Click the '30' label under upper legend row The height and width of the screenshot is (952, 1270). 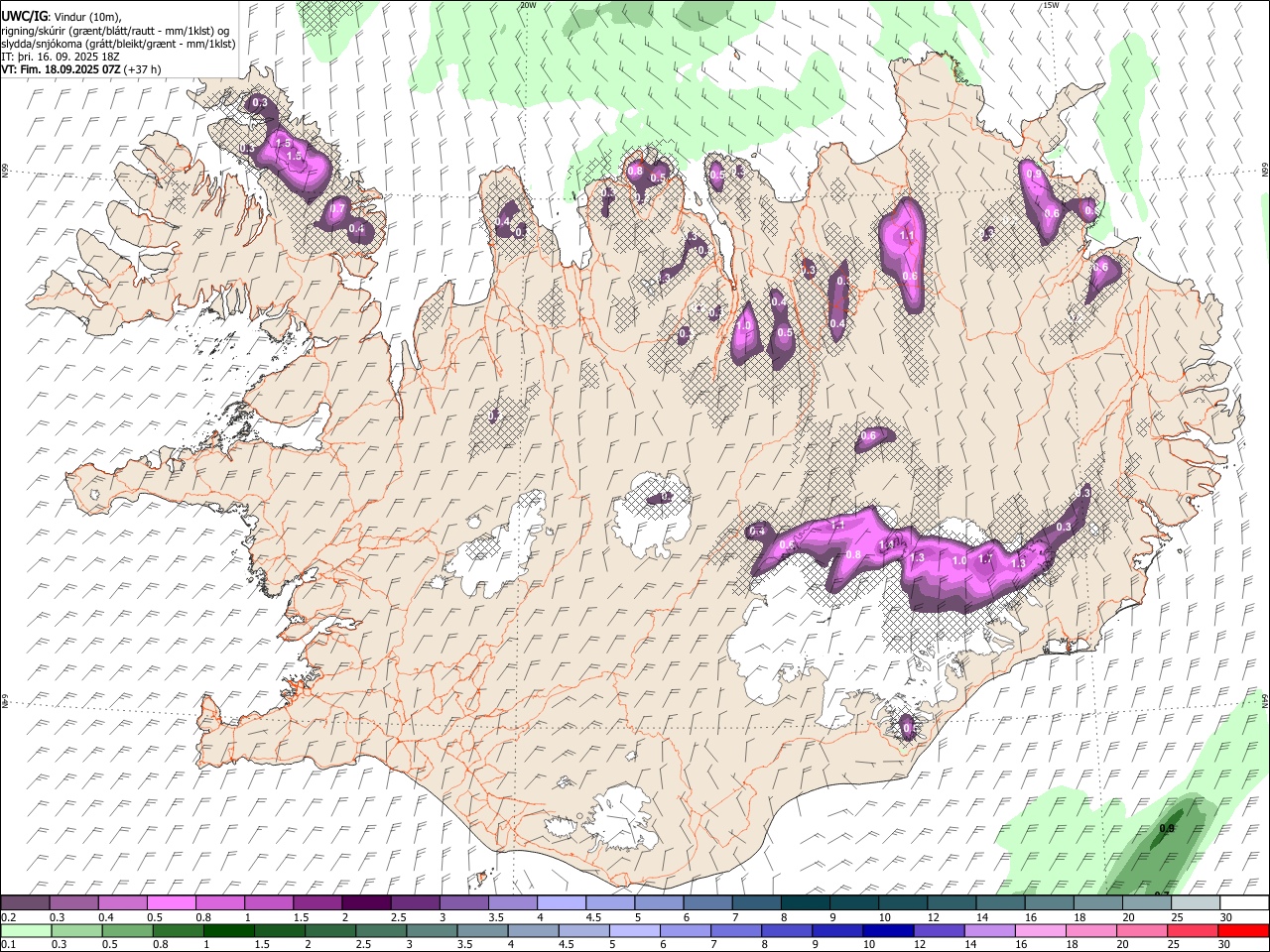click(1226, 917)
